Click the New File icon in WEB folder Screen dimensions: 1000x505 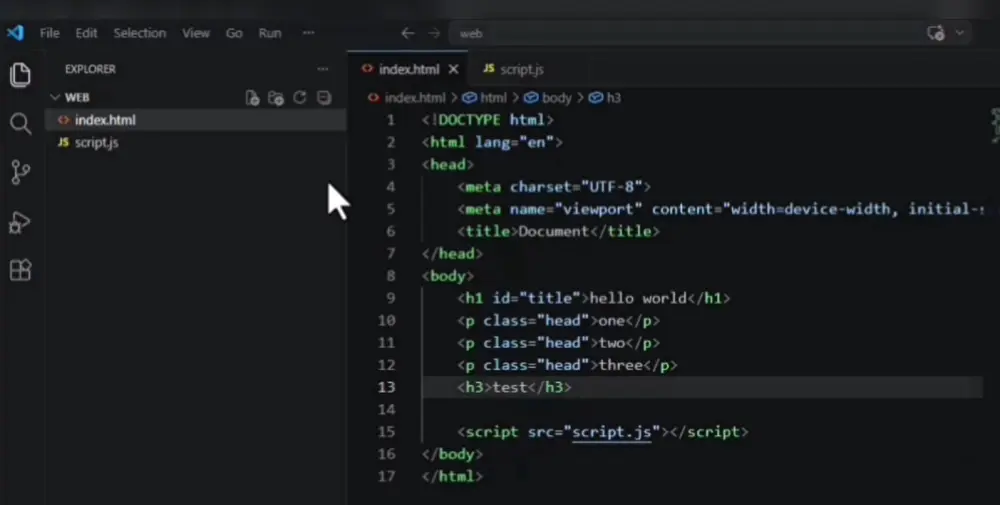[253, 98]
